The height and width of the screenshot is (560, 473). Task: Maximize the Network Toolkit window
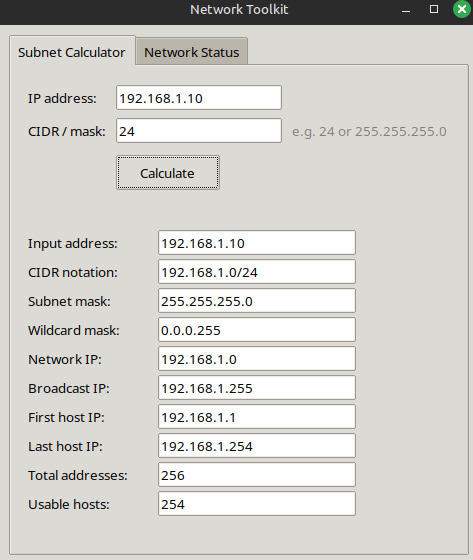point(434,9)
